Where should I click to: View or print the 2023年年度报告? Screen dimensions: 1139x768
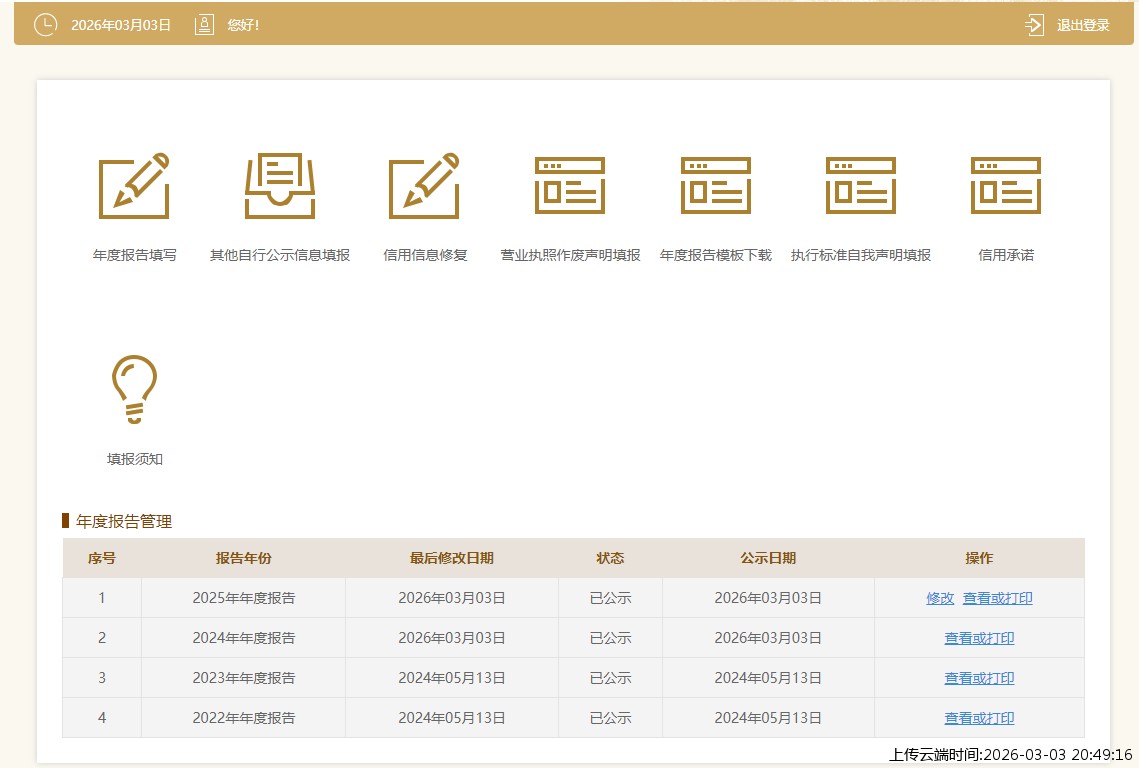point(979,678)
